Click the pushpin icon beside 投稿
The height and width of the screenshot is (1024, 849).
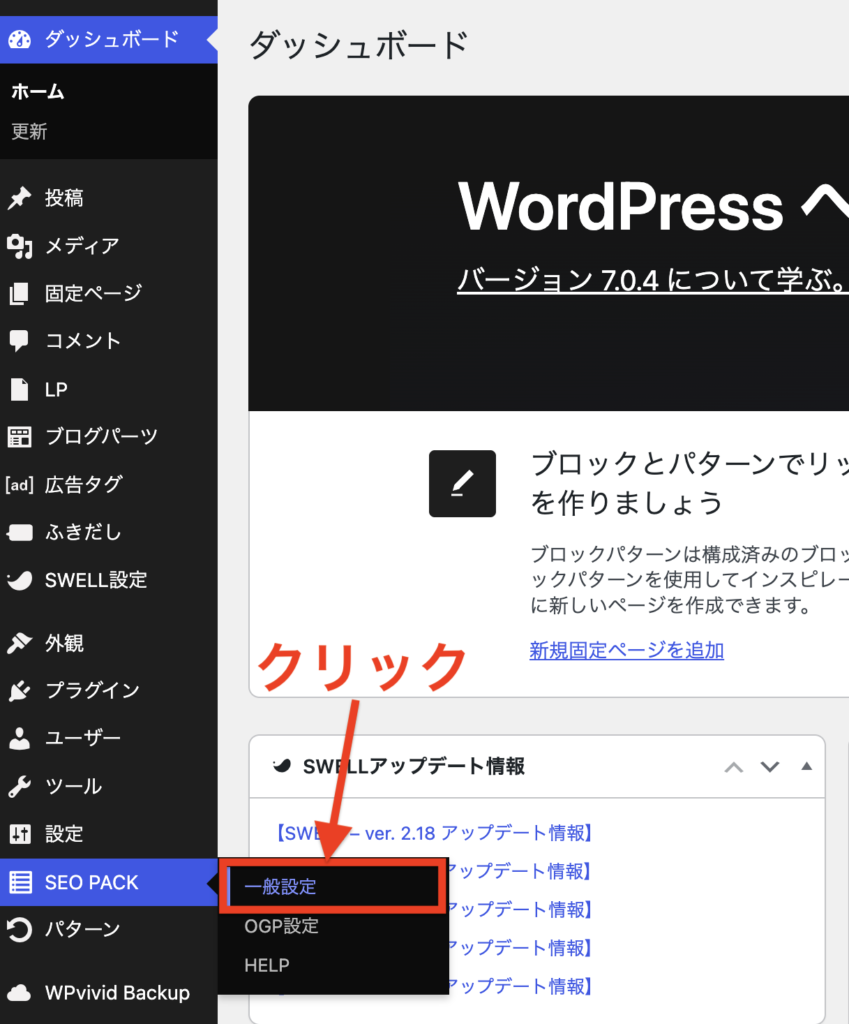click(x=20, y=198)
